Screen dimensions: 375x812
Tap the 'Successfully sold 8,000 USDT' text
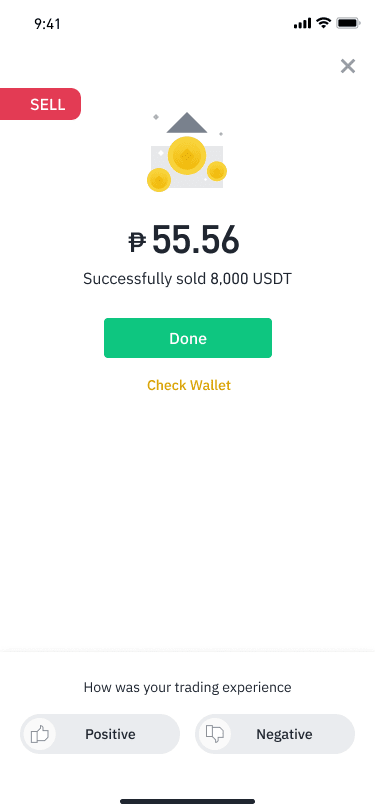pyautogui.click(x=188, y=279)
